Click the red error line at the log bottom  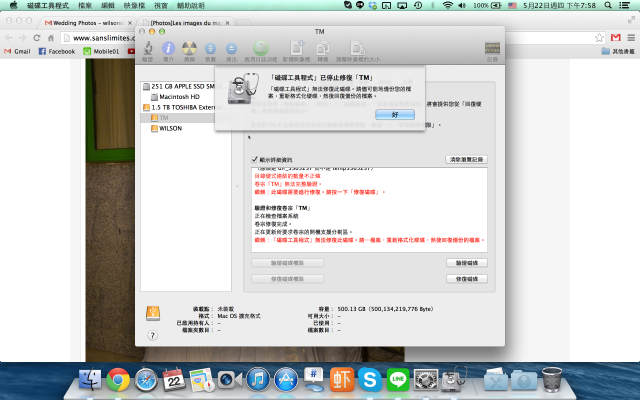click(369, 240)
